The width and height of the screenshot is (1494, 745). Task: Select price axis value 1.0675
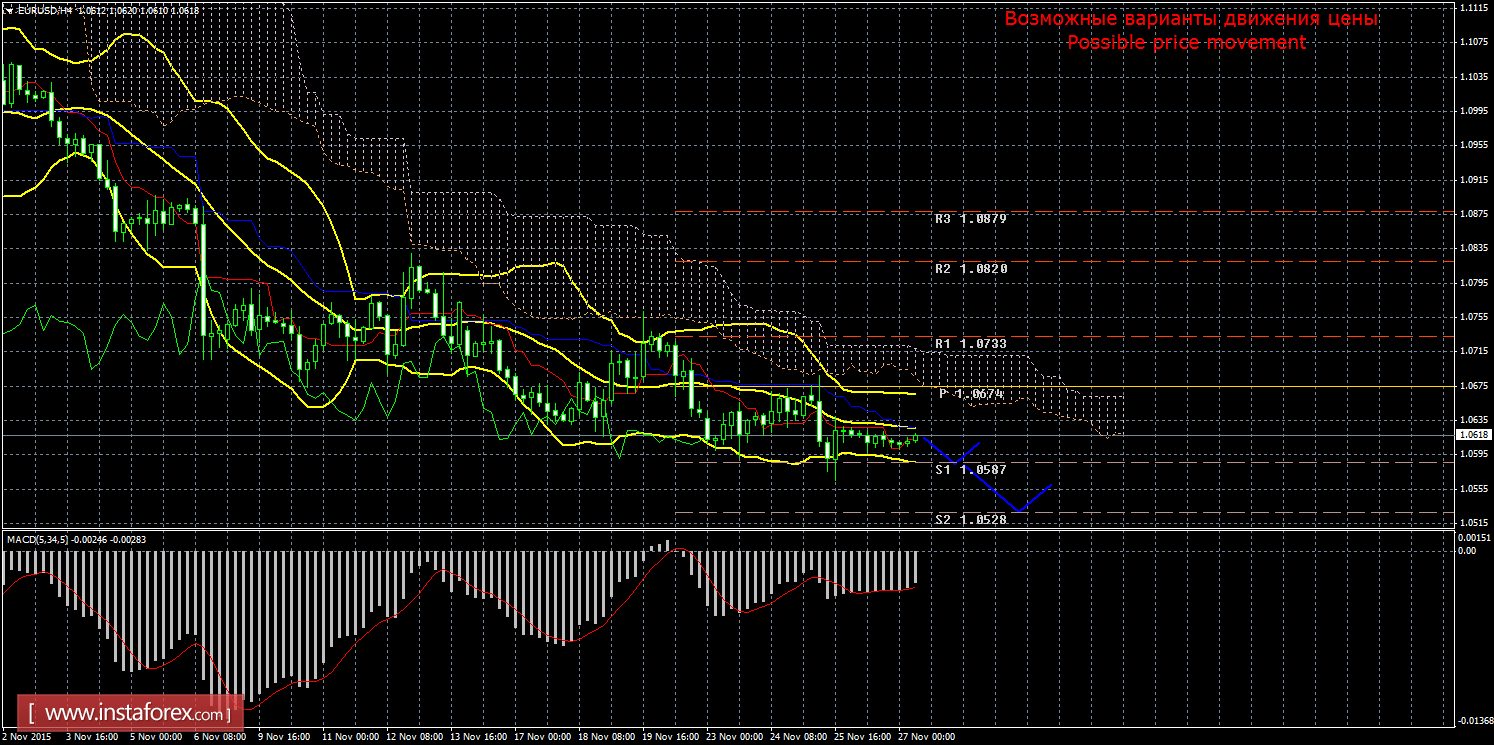(1474, 385)
